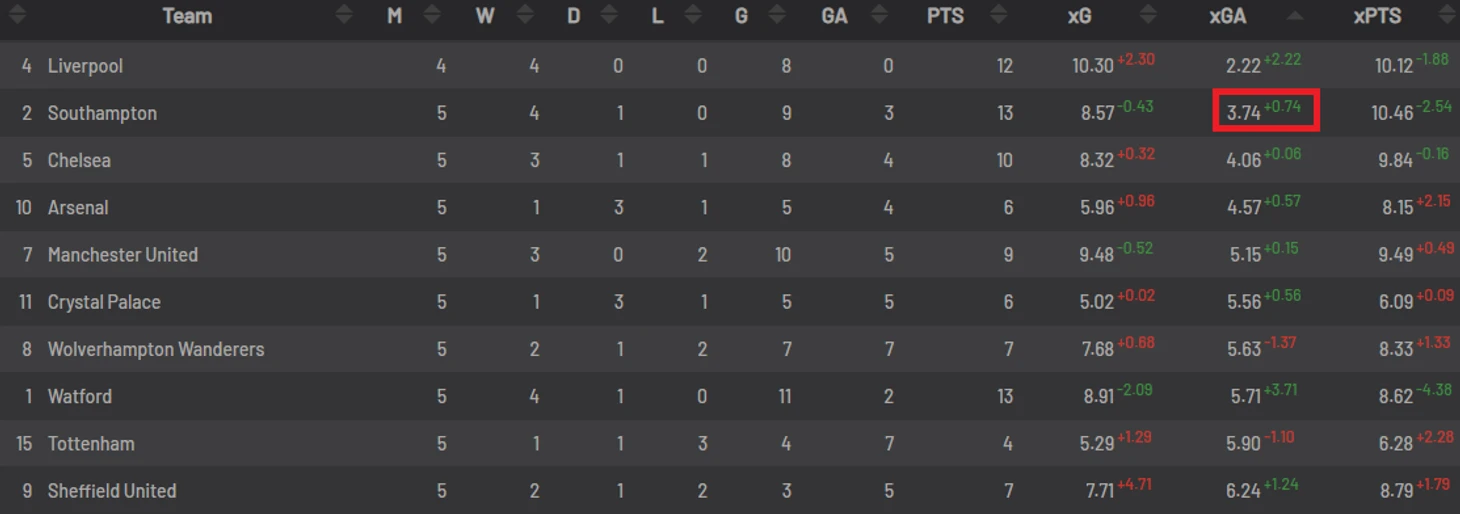Sort by xG column arrows
This screenshot has height=514, width=1460.
point(1148,16)
